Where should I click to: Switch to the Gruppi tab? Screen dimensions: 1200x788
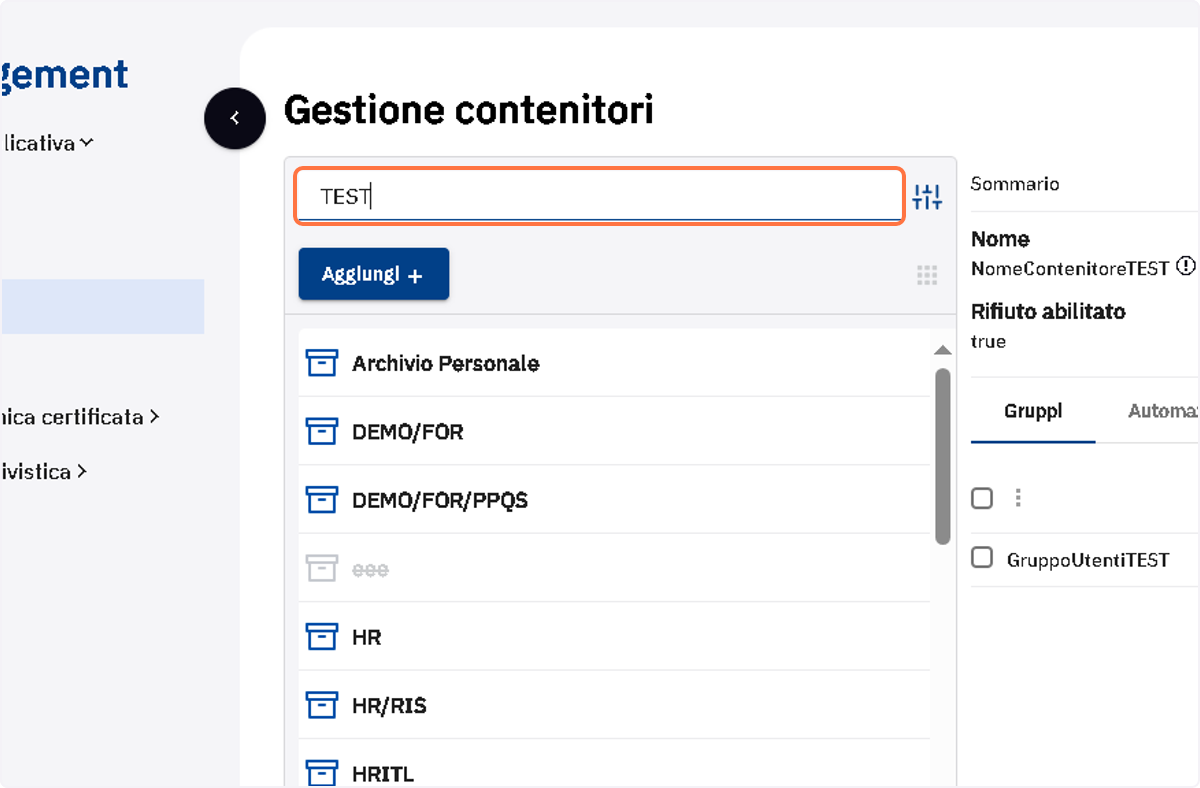pos(1033,411)
